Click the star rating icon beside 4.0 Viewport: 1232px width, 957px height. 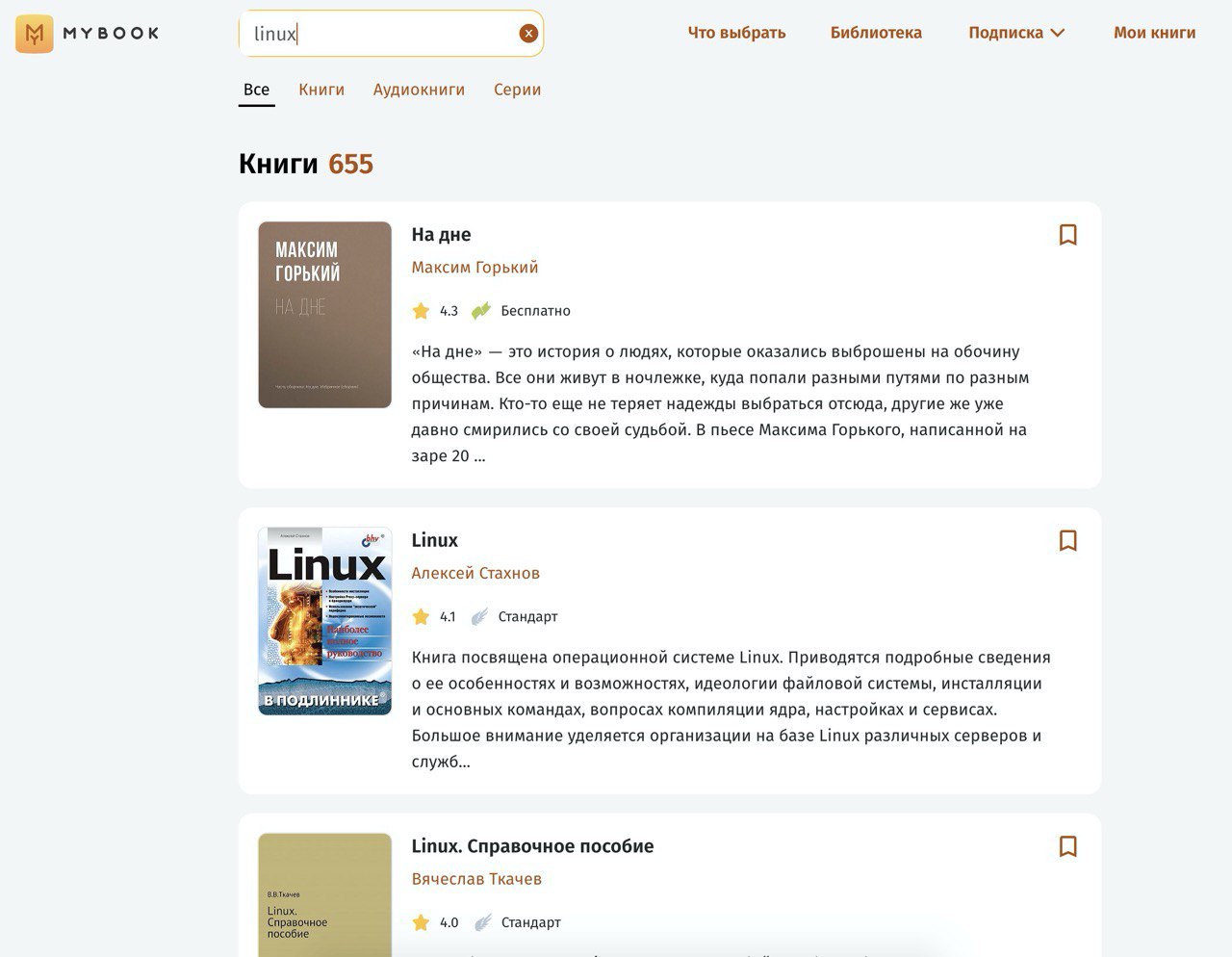pyautogui.click(x=421, y=922)
